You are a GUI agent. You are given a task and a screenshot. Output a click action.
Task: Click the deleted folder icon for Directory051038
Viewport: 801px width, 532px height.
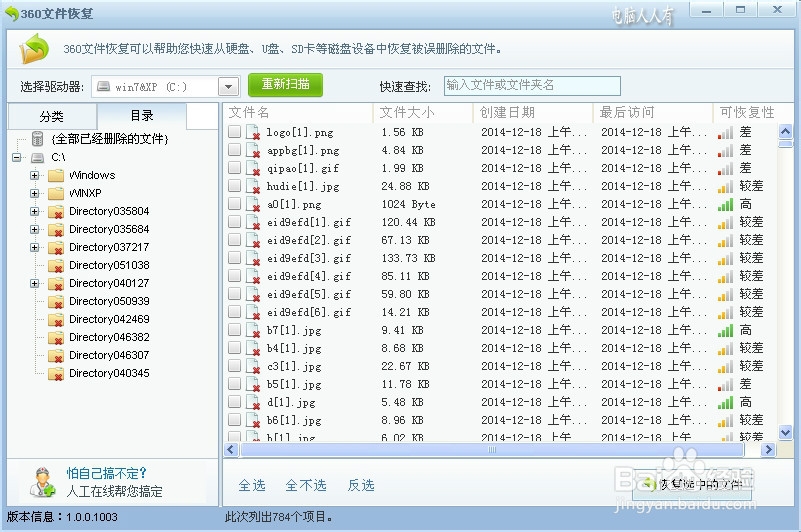(x=56, y=265)
